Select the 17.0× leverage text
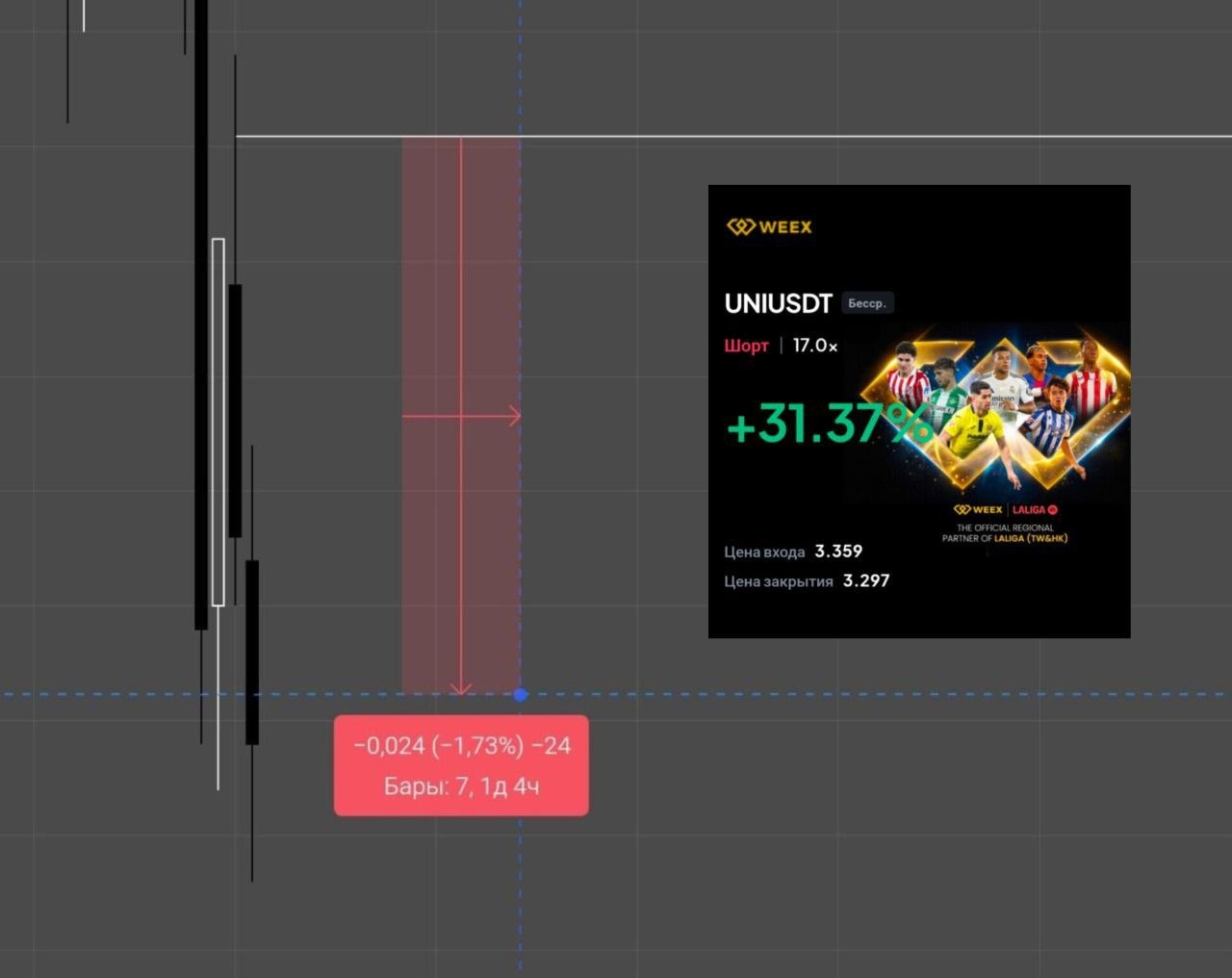This screenshot has width=1232, height=978. [815, 346]
